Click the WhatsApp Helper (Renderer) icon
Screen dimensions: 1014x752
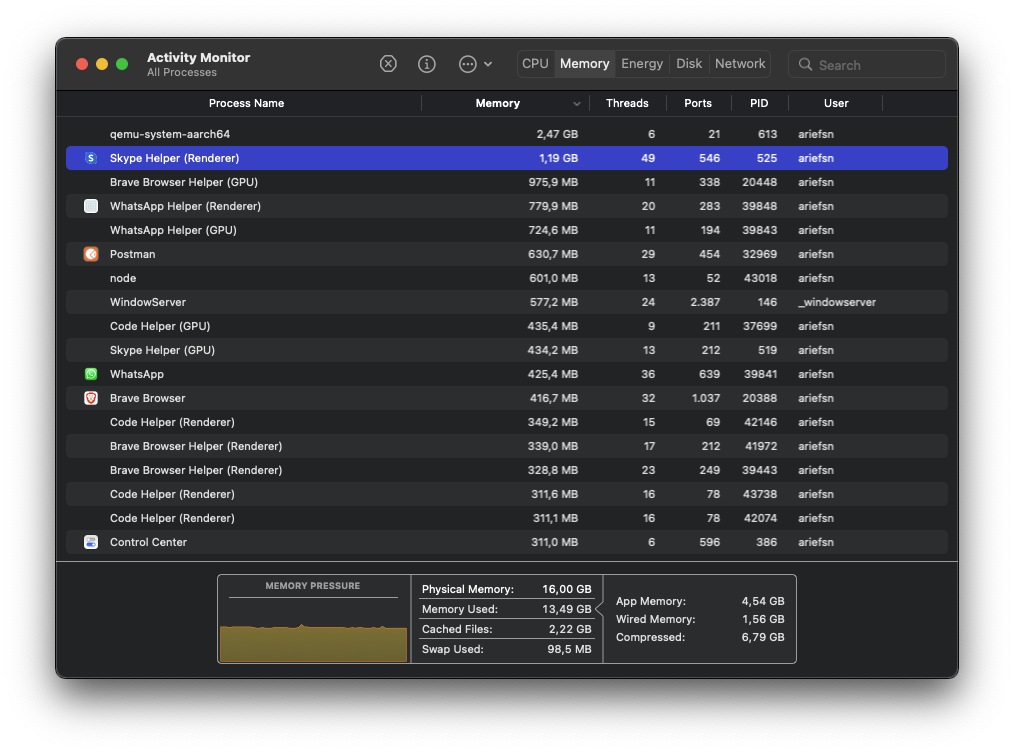[x=91, y=206]
